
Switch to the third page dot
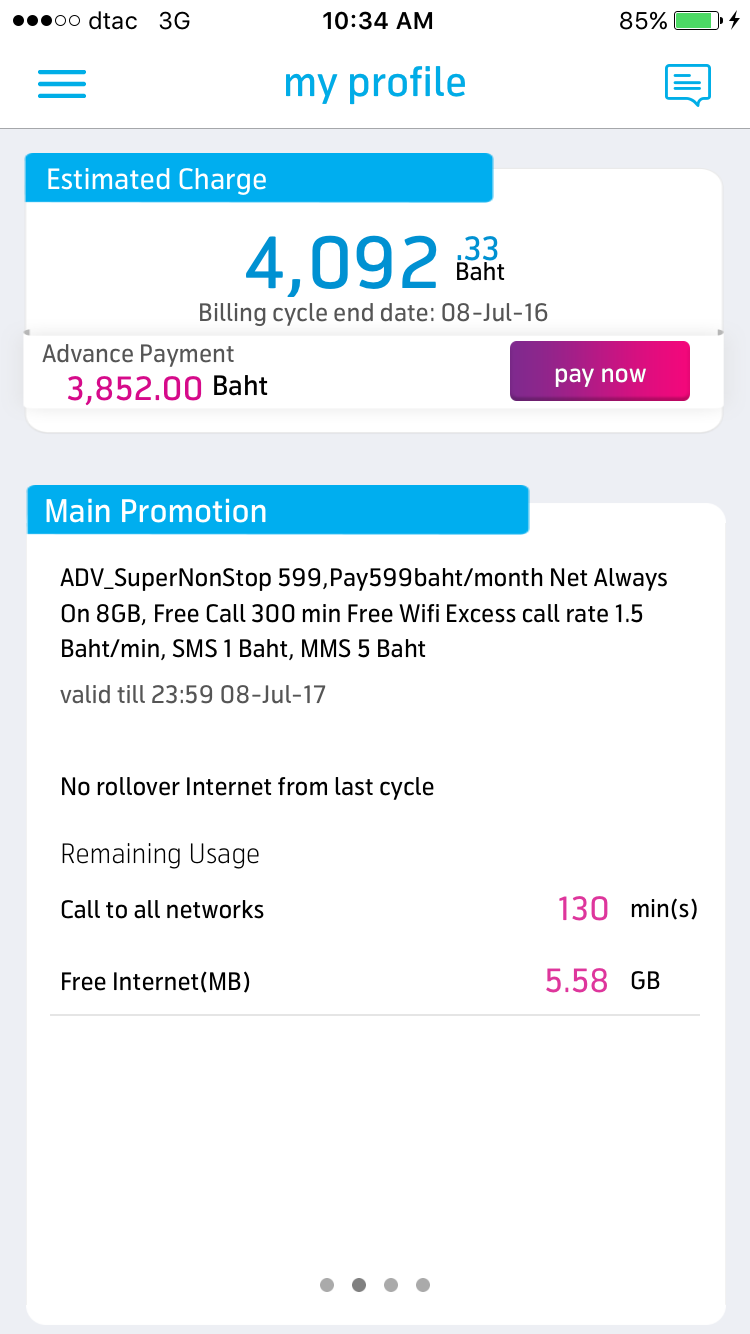pos(391,1285)
